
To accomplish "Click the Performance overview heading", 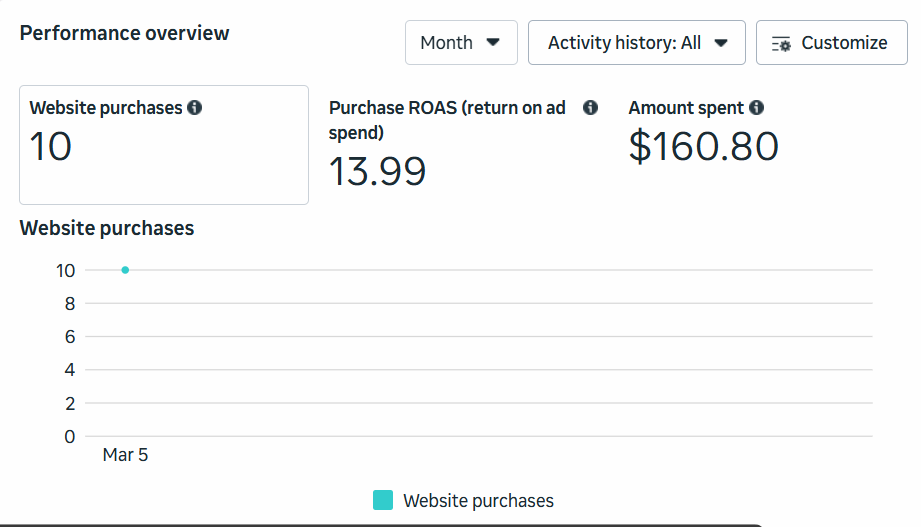I will (x=124, y=33).
